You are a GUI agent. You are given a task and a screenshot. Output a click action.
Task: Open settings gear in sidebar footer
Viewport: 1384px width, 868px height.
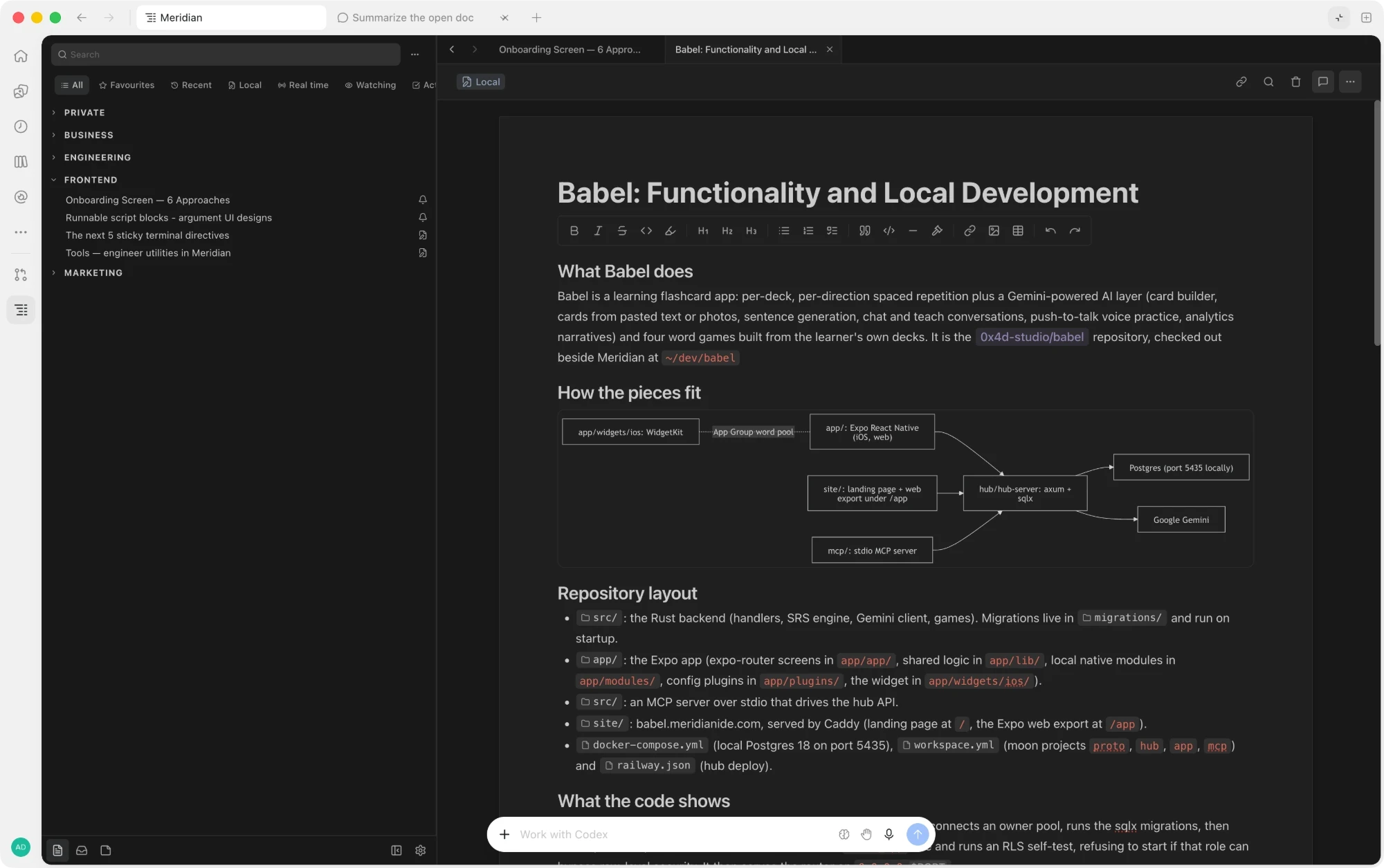(421, 851)
